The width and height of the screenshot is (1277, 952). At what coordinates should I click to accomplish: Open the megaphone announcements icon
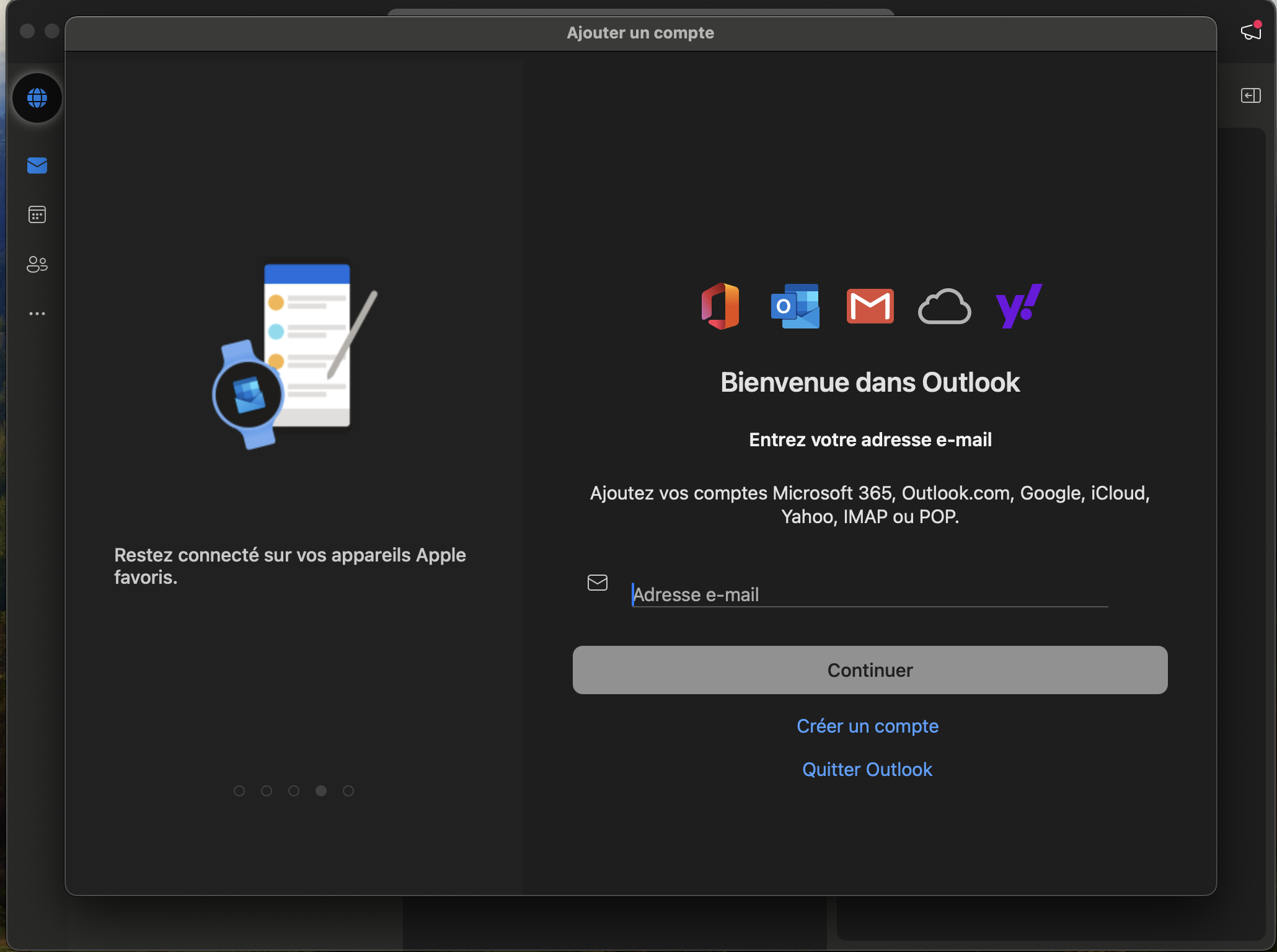(x=1251, y=31)
